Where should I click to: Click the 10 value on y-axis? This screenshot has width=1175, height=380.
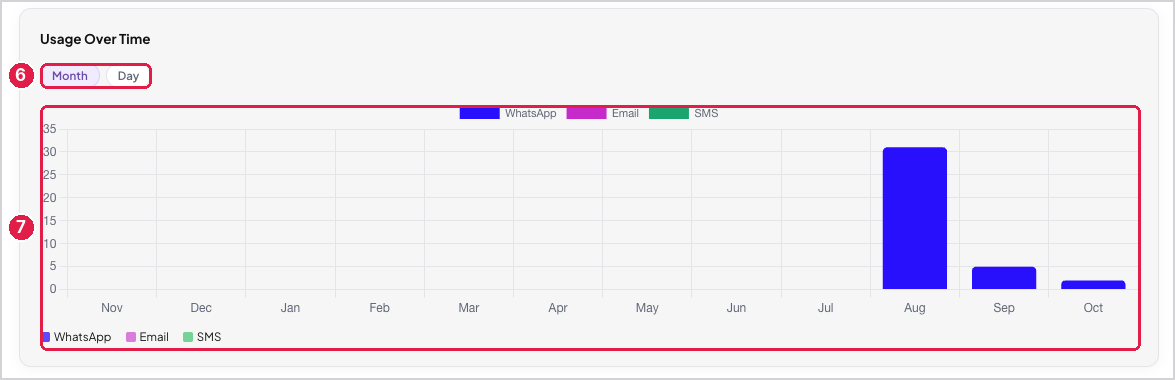pyautogui.click(x=50, y=244)
